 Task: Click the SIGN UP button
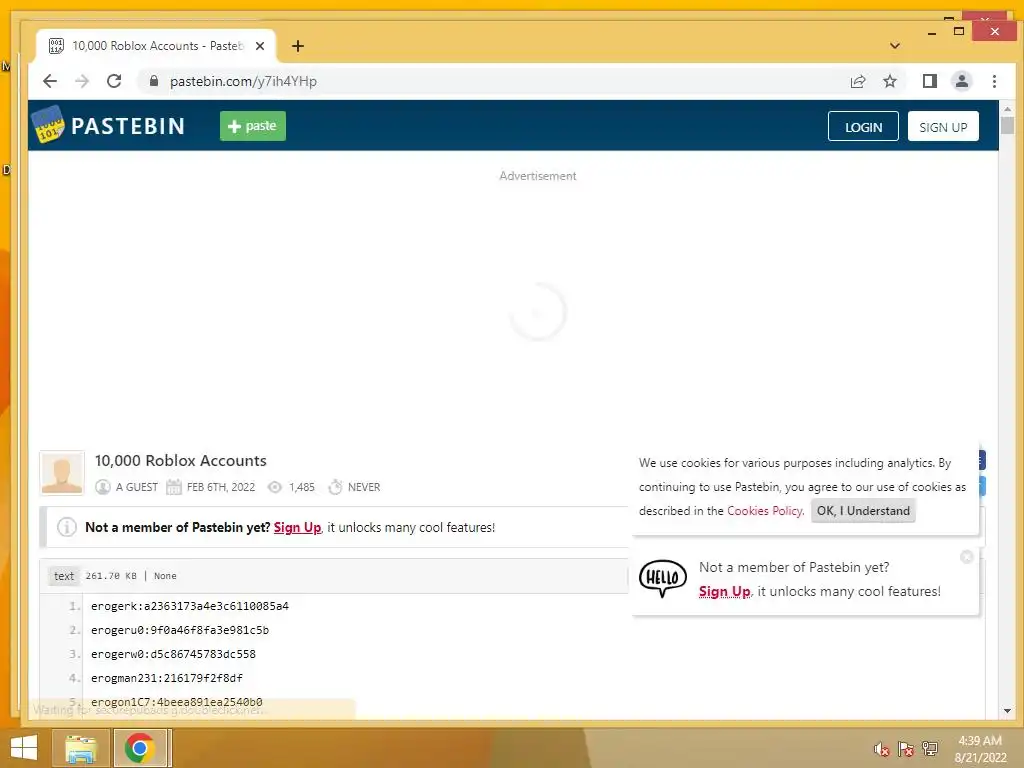tap(943, 127)
